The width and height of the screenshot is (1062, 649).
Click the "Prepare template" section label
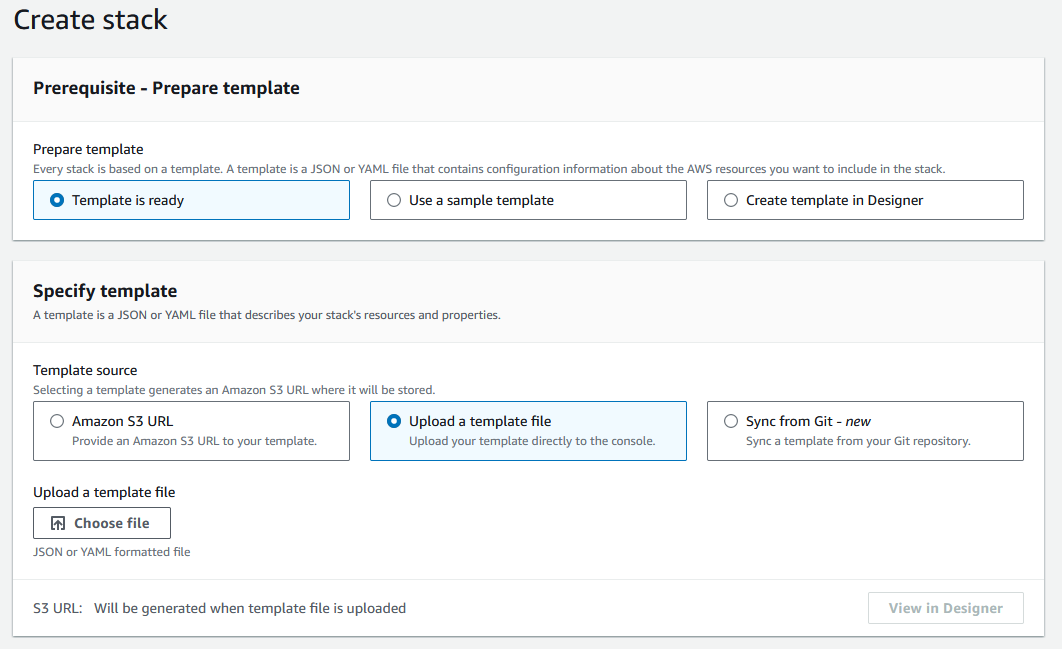[x=88, y=148]
